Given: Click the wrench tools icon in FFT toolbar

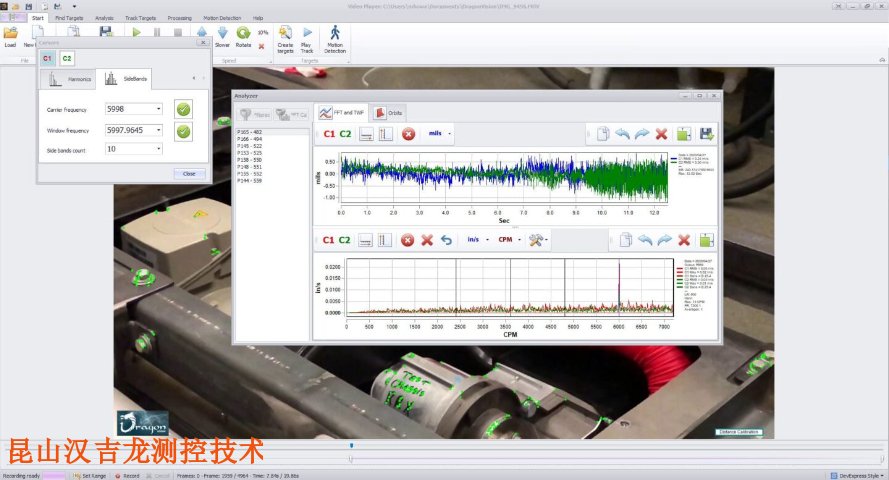Looking at the screenshot, I should point(535,240).
